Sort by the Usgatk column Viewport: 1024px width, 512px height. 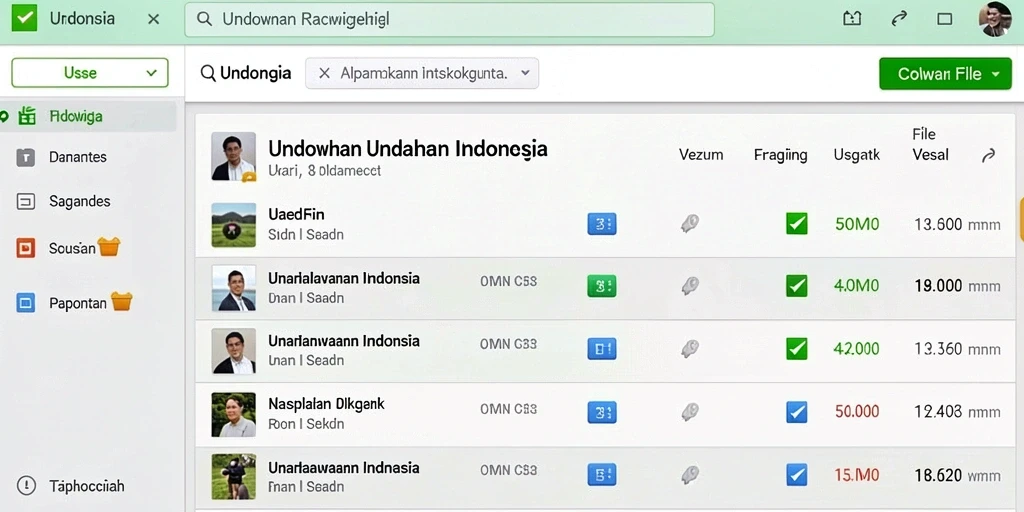tap(857, 155)
